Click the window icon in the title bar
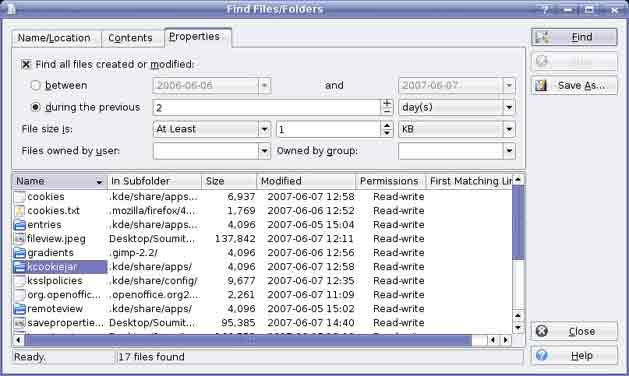 11,9
